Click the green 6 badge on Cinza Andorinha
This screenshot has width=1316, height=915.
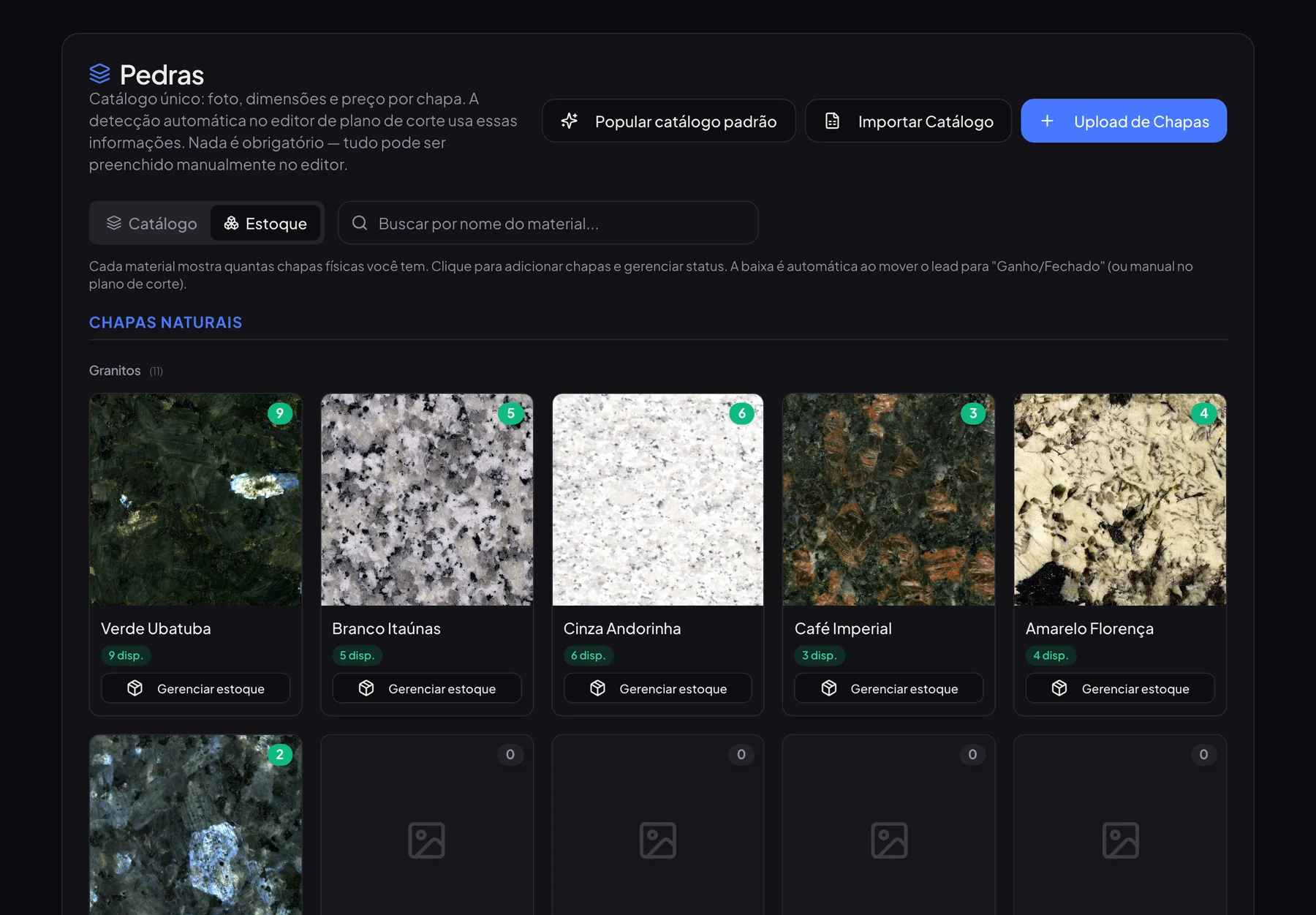pyautogui.click(x=742, y=413)
